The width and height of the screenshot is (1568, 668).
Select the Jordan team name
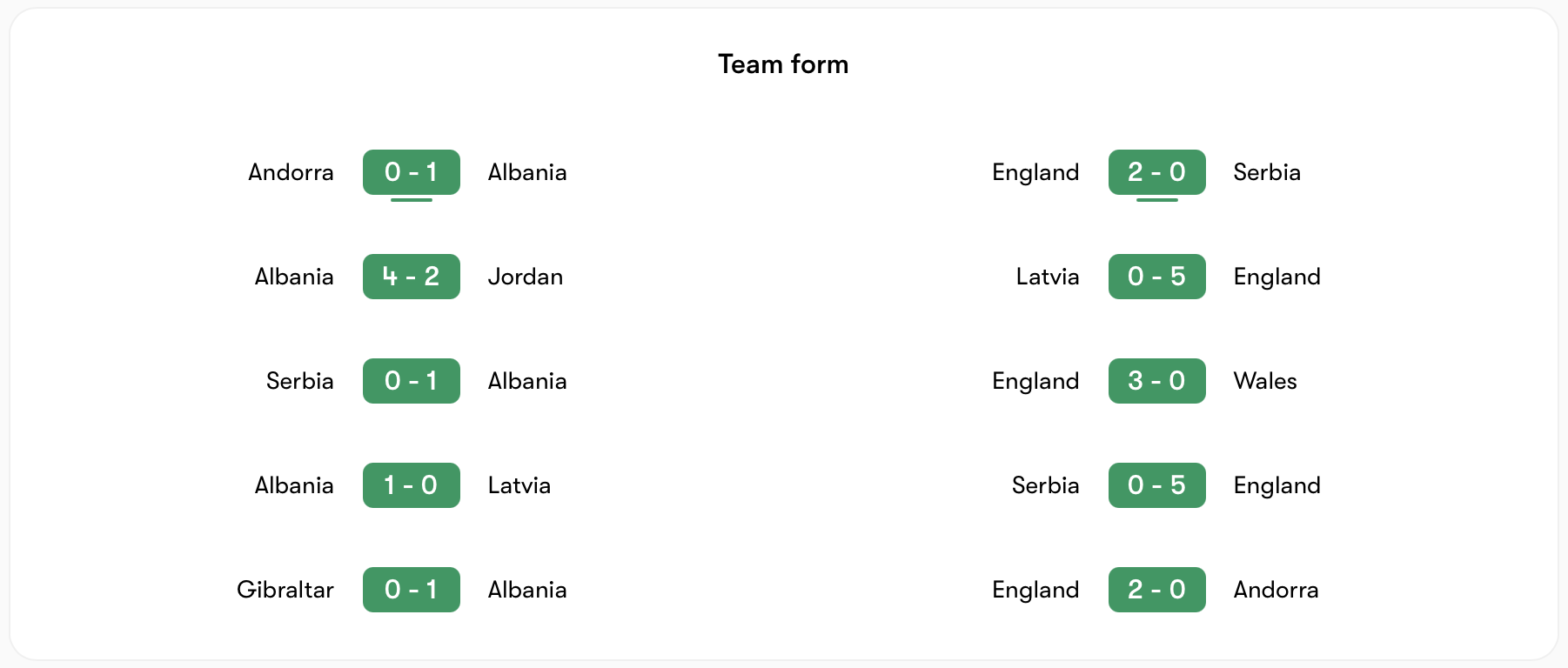tap(526, 277)
